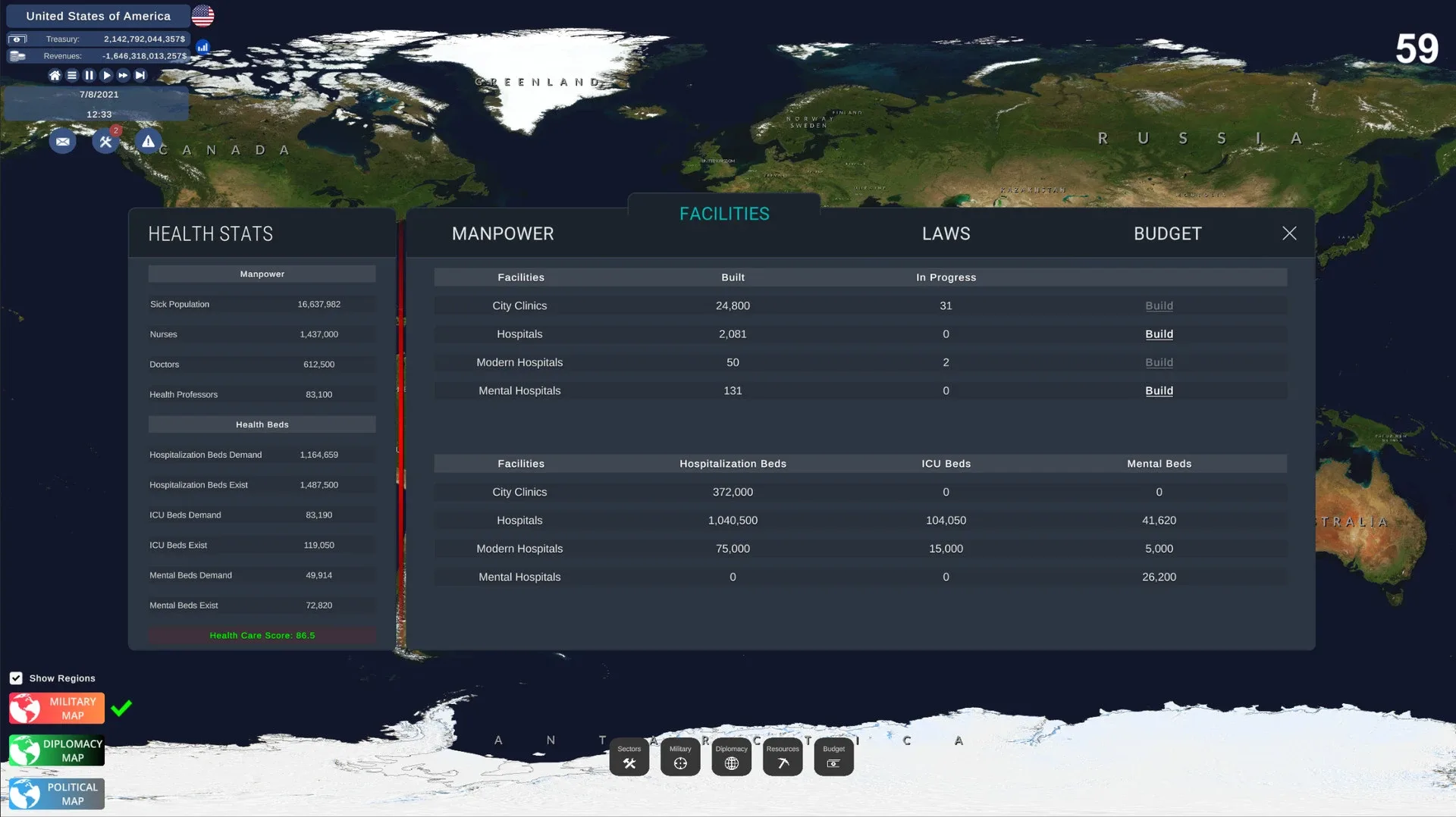
Task: Open the Resources pickaxe icon
Action: coord(783,757)
